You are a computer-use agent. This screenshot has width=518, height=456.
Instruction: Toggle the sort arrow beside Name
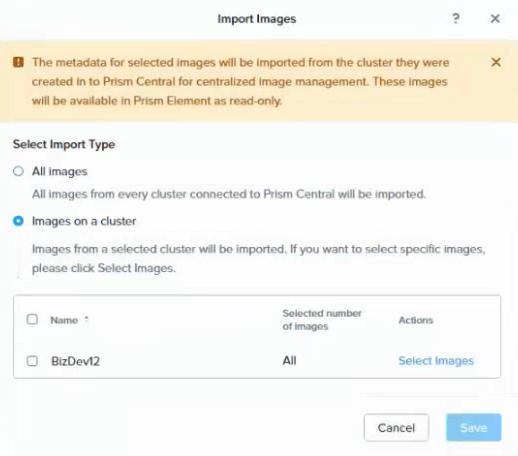pos(86,319)
